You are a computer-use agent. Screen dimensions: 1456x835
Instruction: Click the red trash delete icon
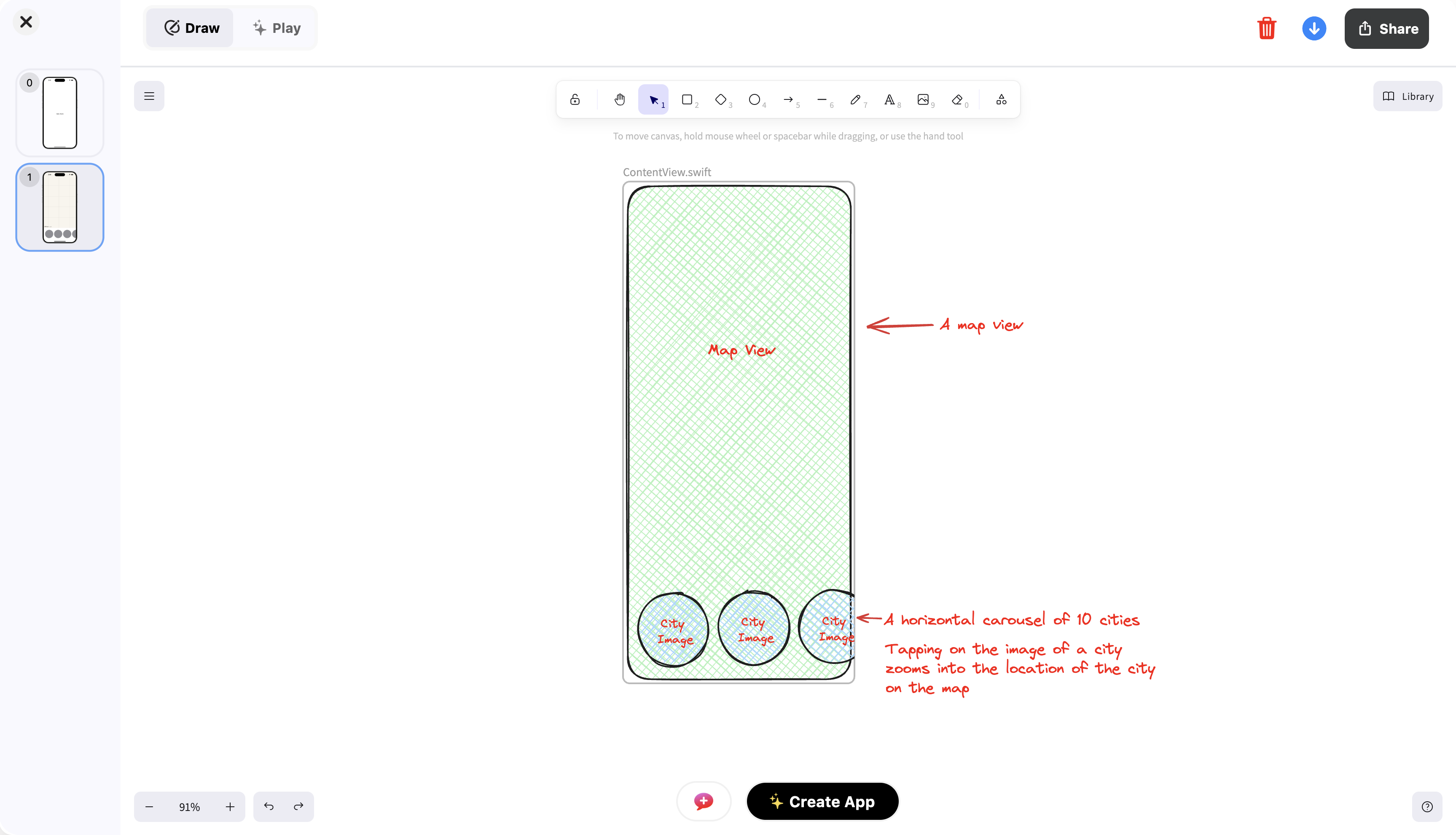pos(1266,29)
